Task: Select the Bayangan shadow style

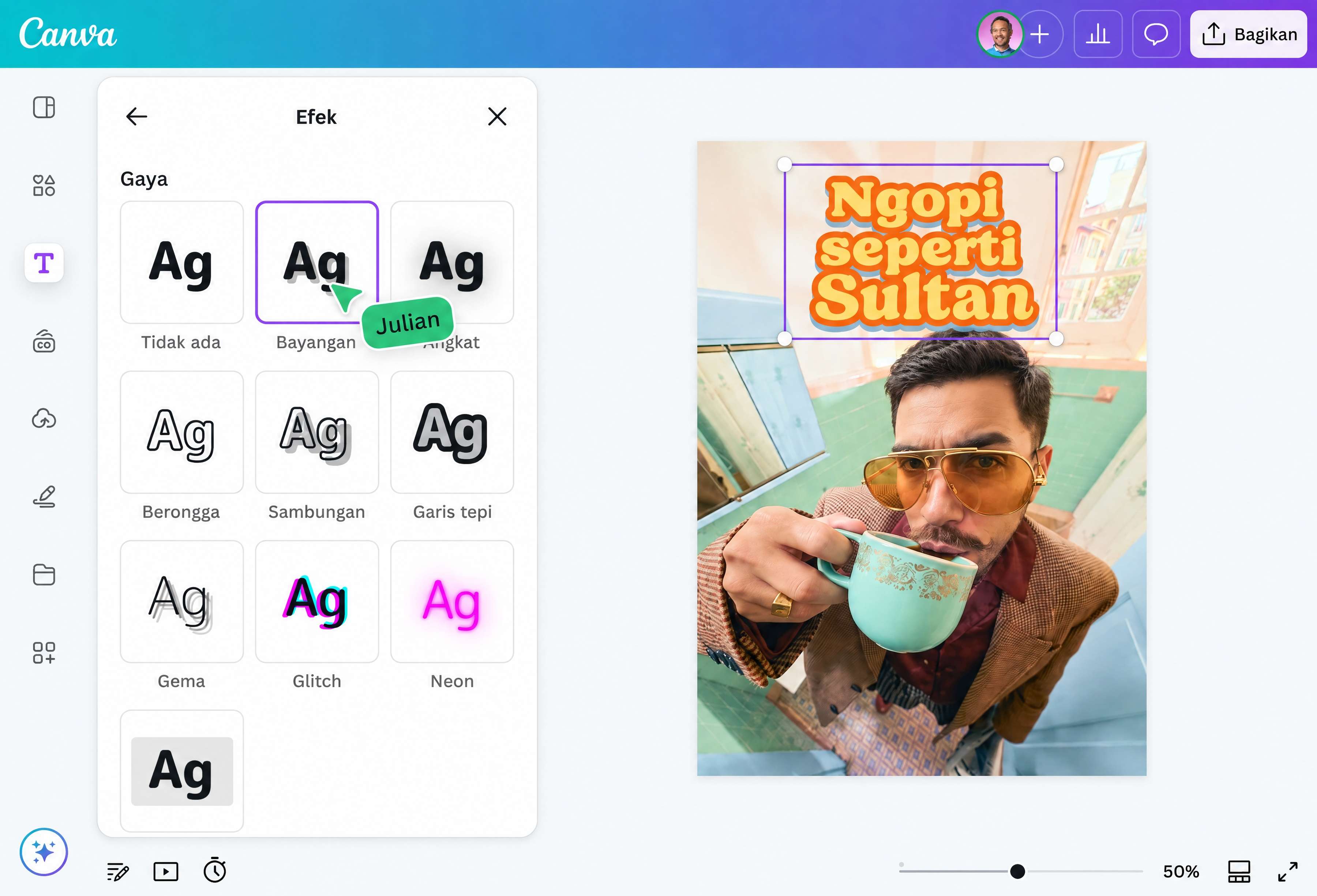Action: point(317,262)
